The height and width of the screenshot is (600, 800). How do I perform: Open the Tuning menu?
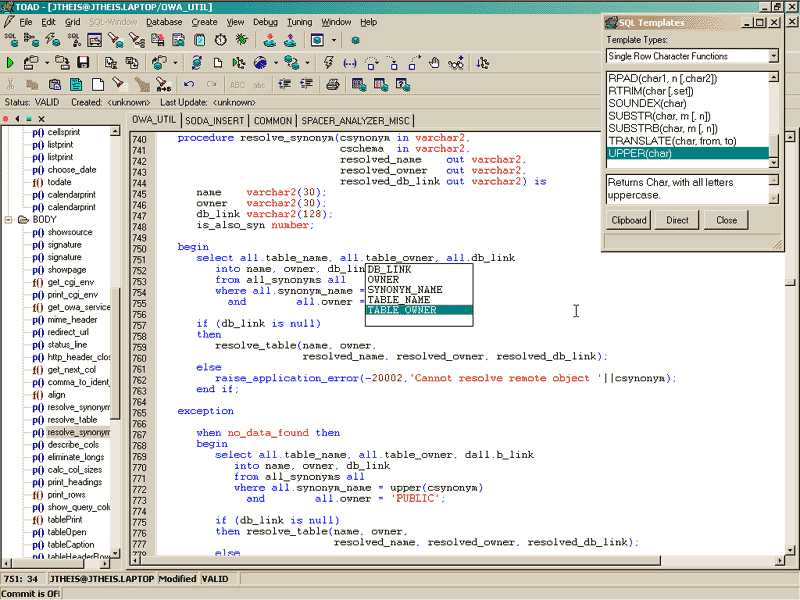click(299, 22)
